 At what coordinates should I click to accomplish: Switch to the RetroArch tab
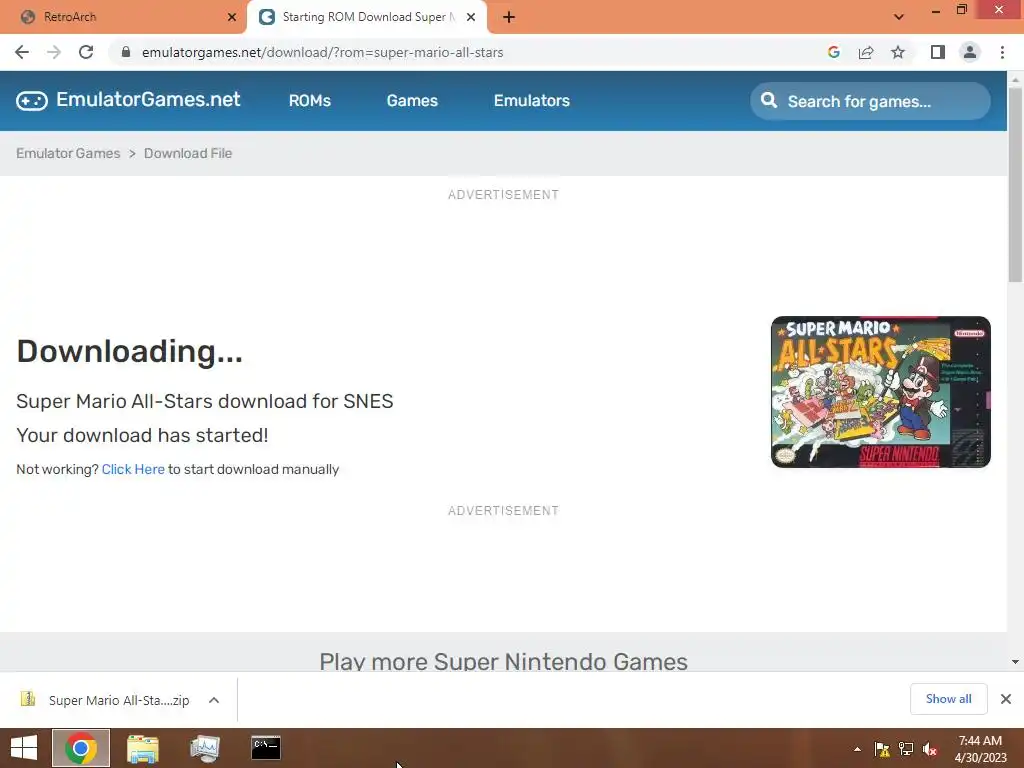pos(124,17)
